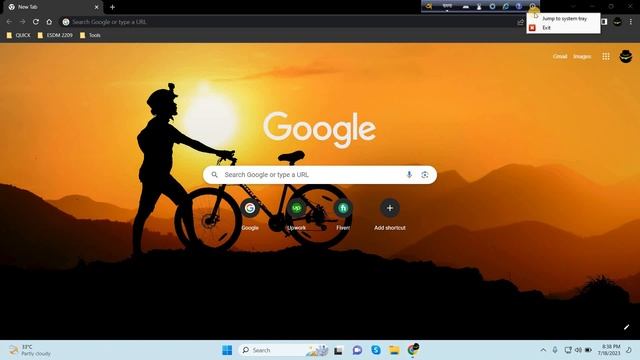Open the Chrome profile avatar in toolbar
This screenshot has width=640, height=360.
click(x=617, y=22)
